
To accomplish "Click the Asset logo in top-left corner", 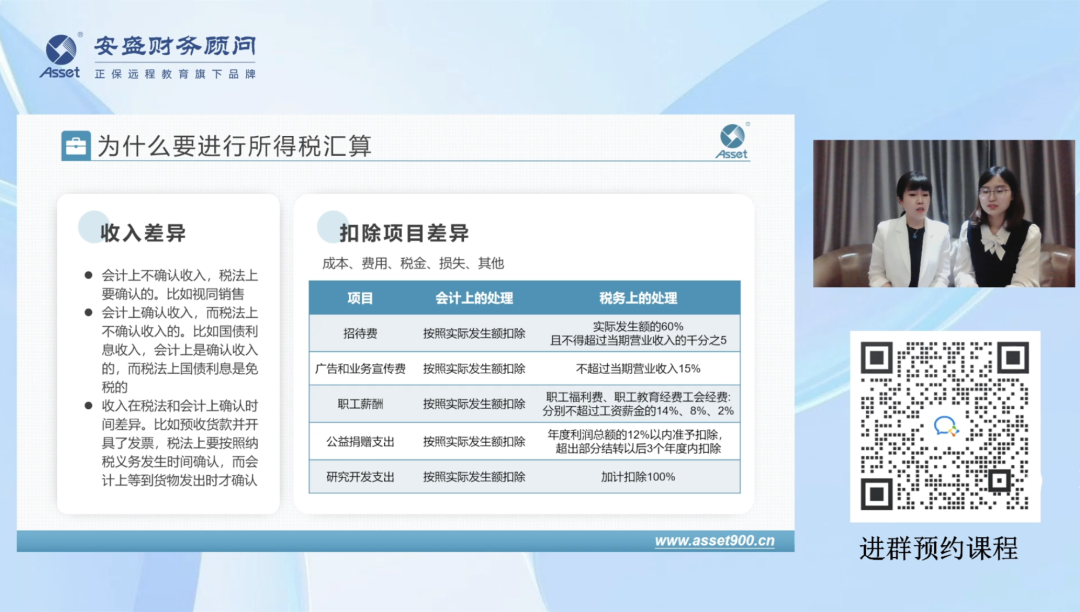I will click(x=61, y=56).
